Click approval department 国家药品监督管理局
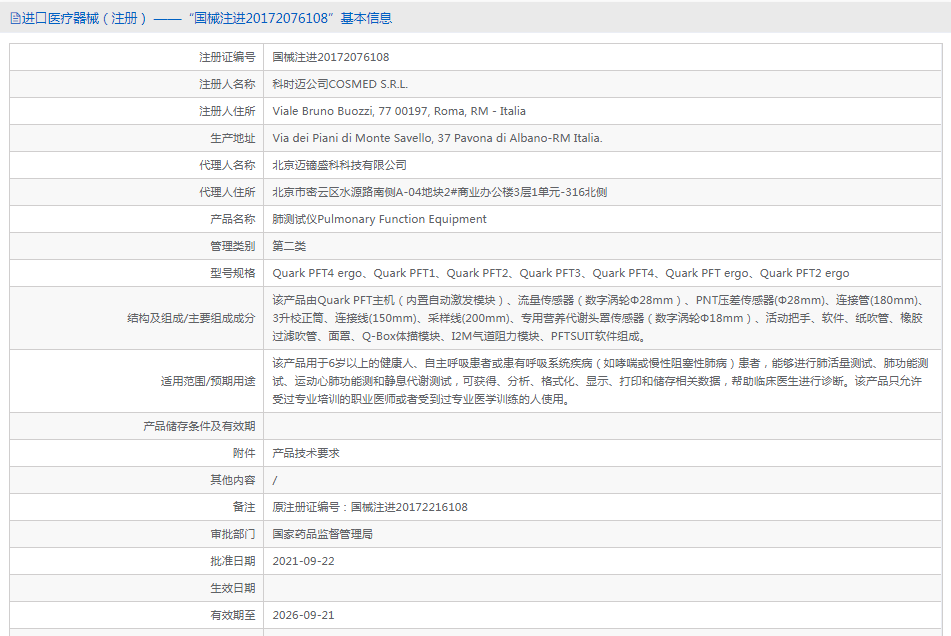The height and width of the screenshot is (636, 951). (x=322, y=534)
